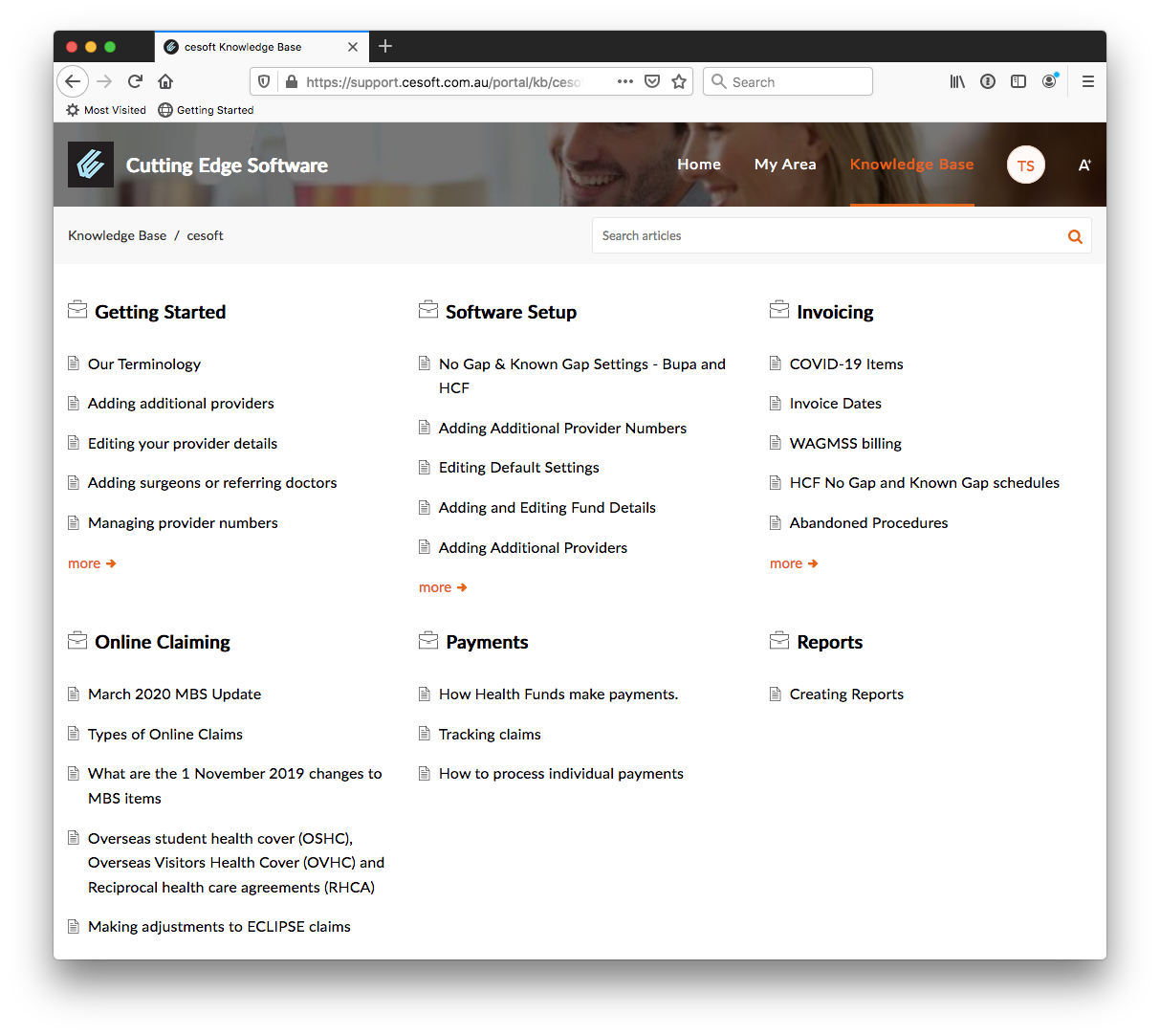This screenshot has width=1160, height=1036.
Task: Open How to process individual payments
Action: pyautogui.click(x=561, y=774)
